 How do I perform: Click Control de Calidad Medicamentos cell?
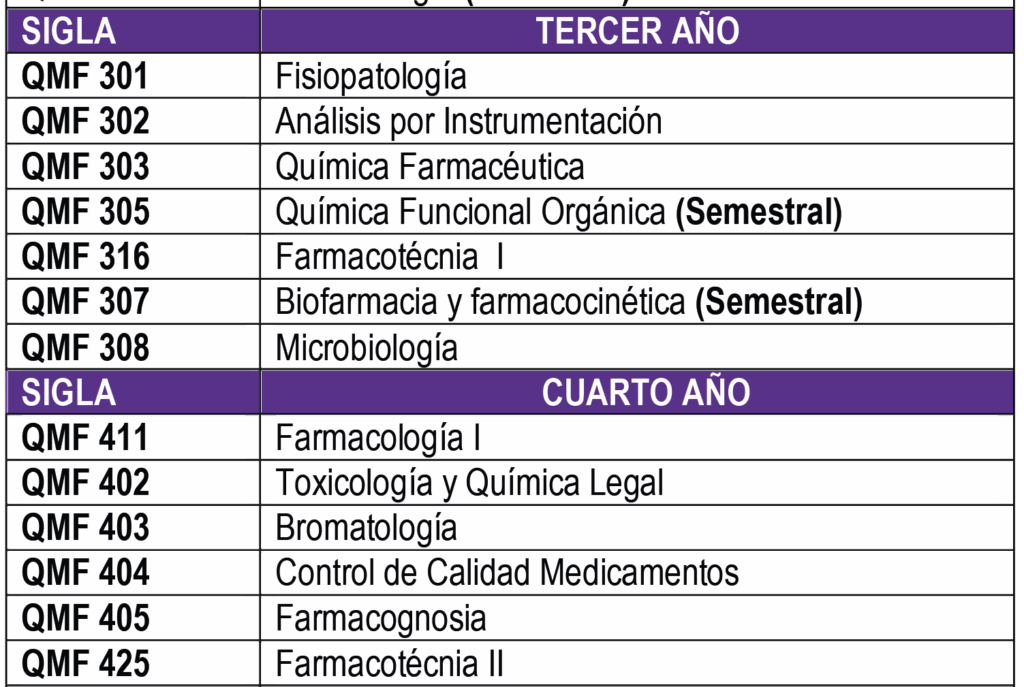tap(507, 573)
